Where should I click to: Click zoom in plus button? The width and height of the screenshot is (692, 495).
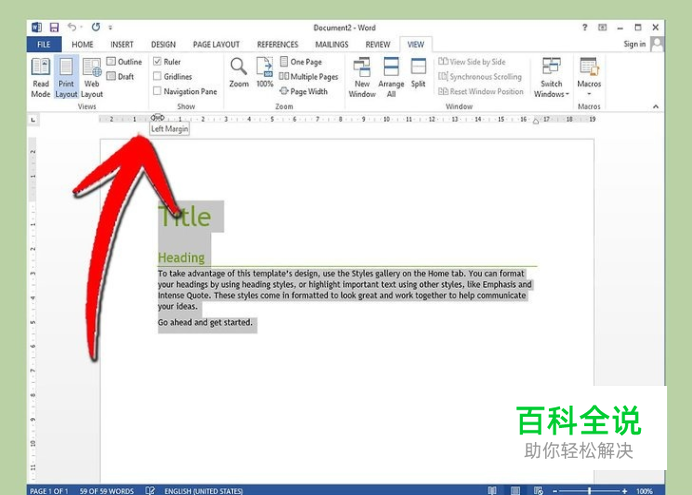(624, 491)
